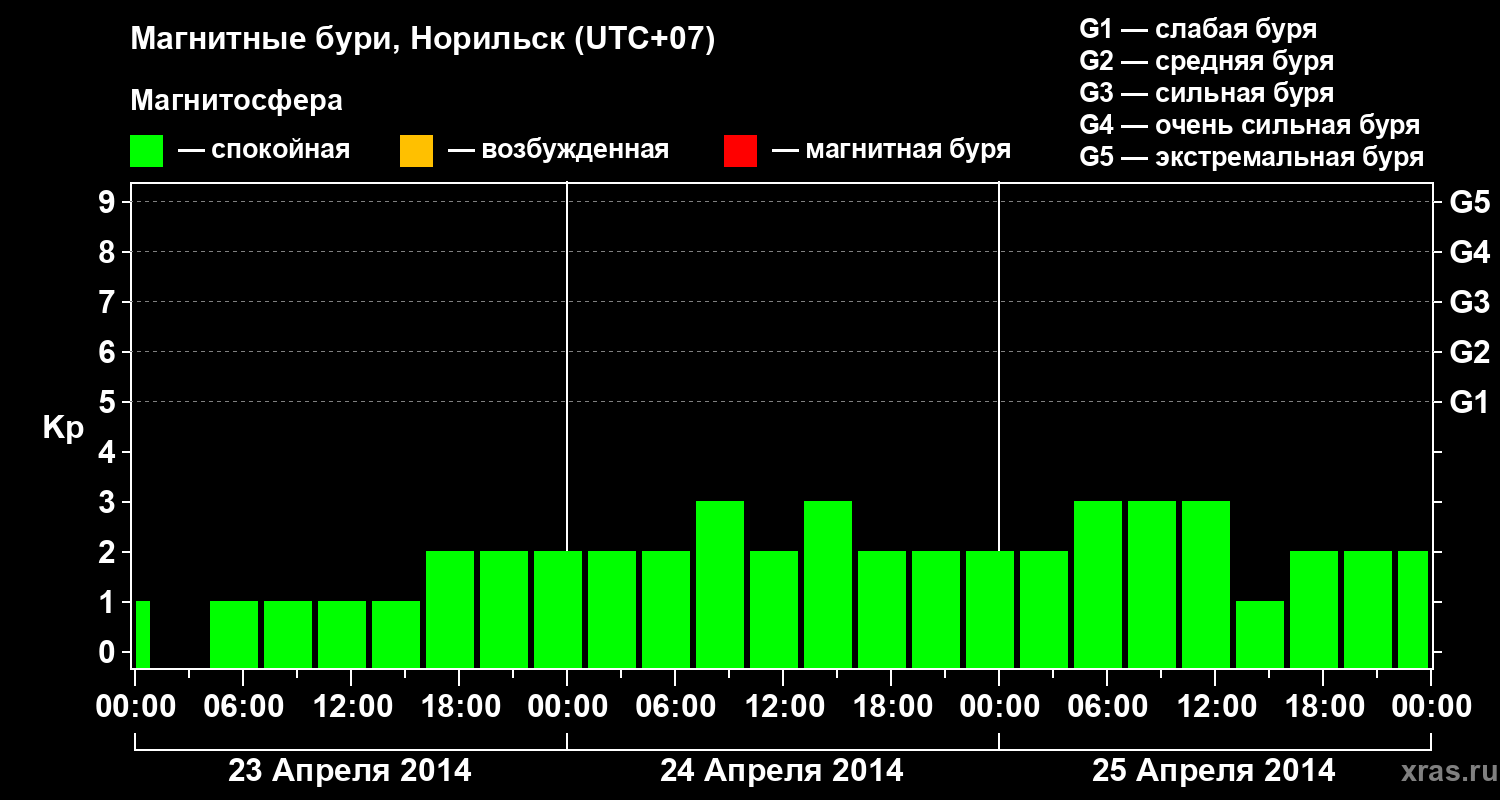1500x800 pixels.
Task: Click 'G4 — очень сильная буря' legend line
Action: [1249, 125]
